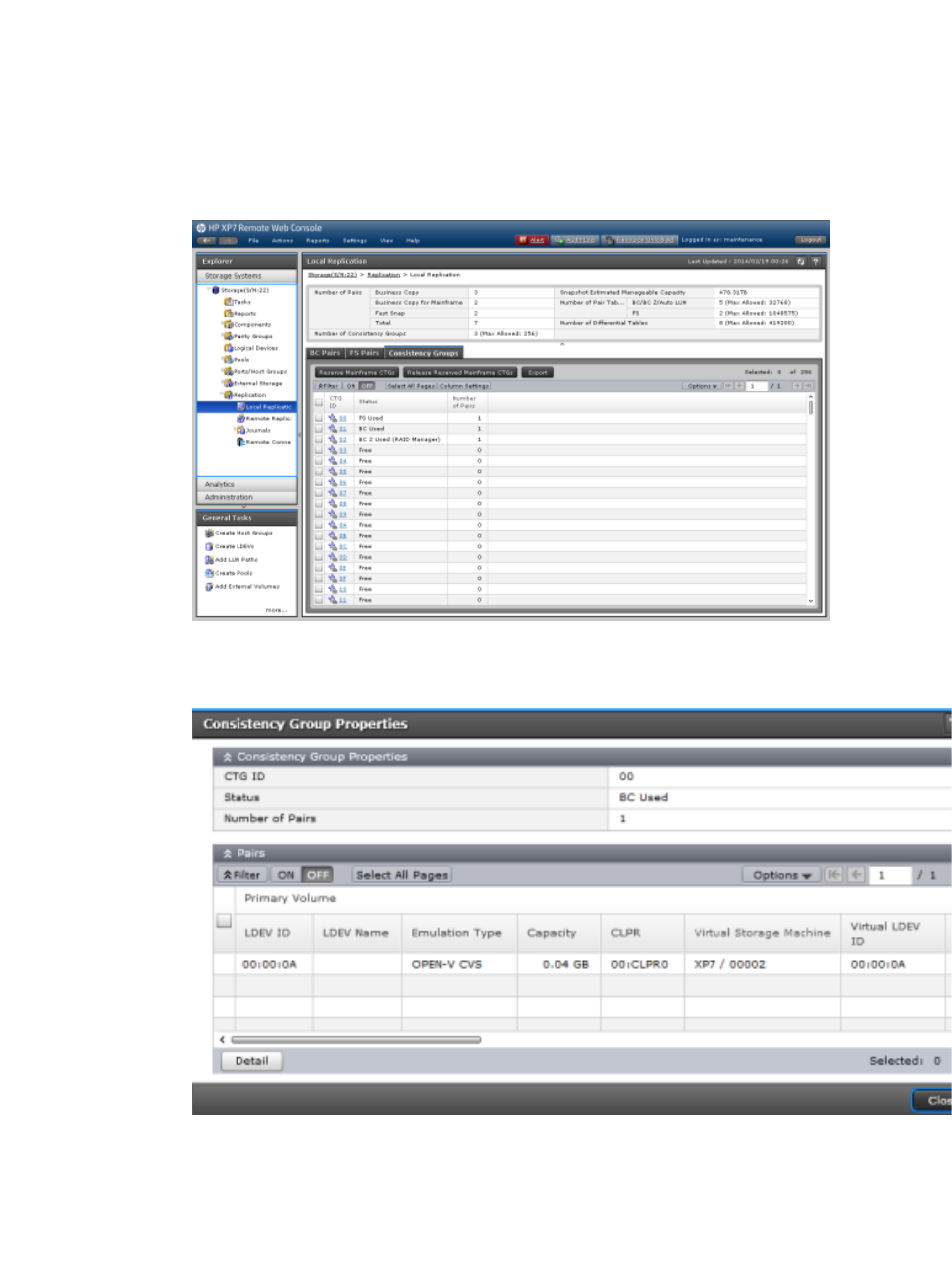Select the Remote Replication tree node icon
The image size is (952, 1268).
tap(240, 419)
